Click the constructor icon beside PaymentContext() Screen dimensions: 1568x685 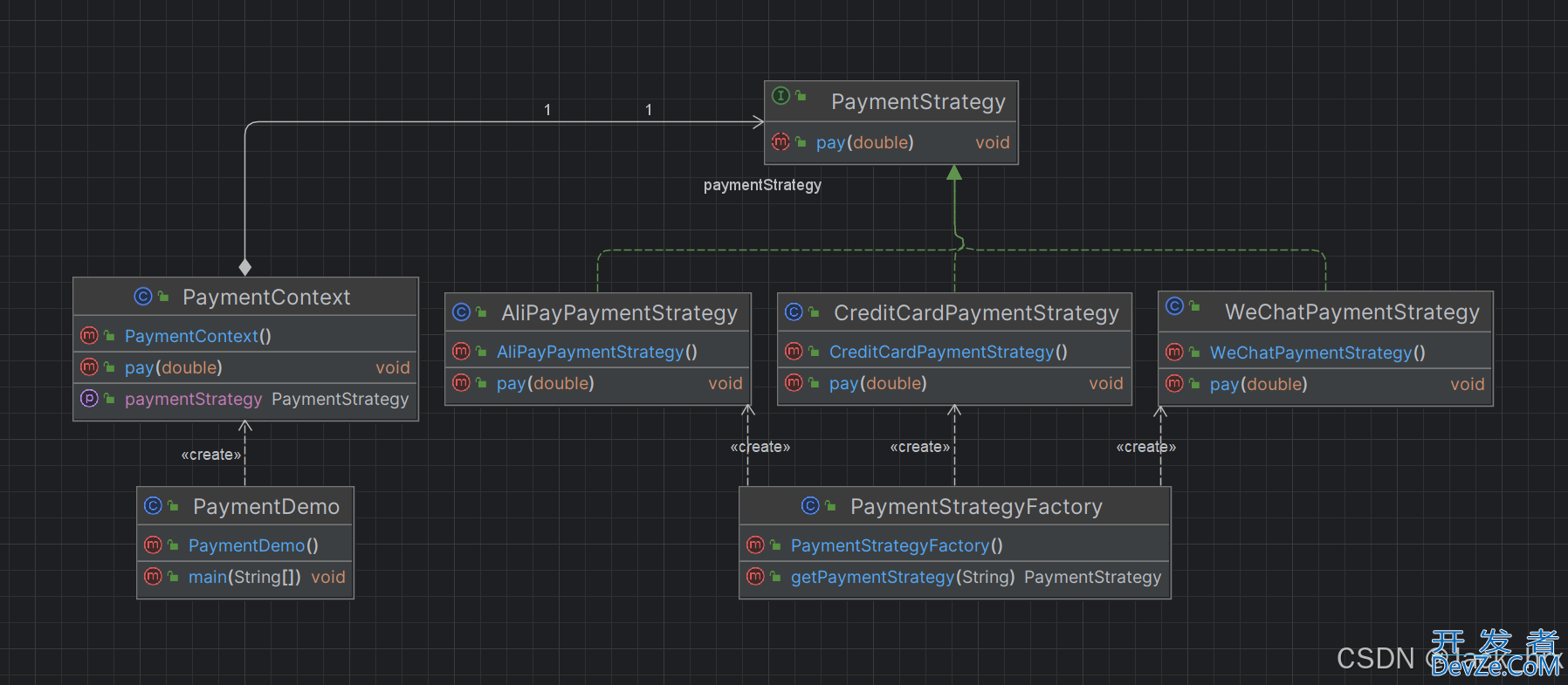(x=89, y=335)
